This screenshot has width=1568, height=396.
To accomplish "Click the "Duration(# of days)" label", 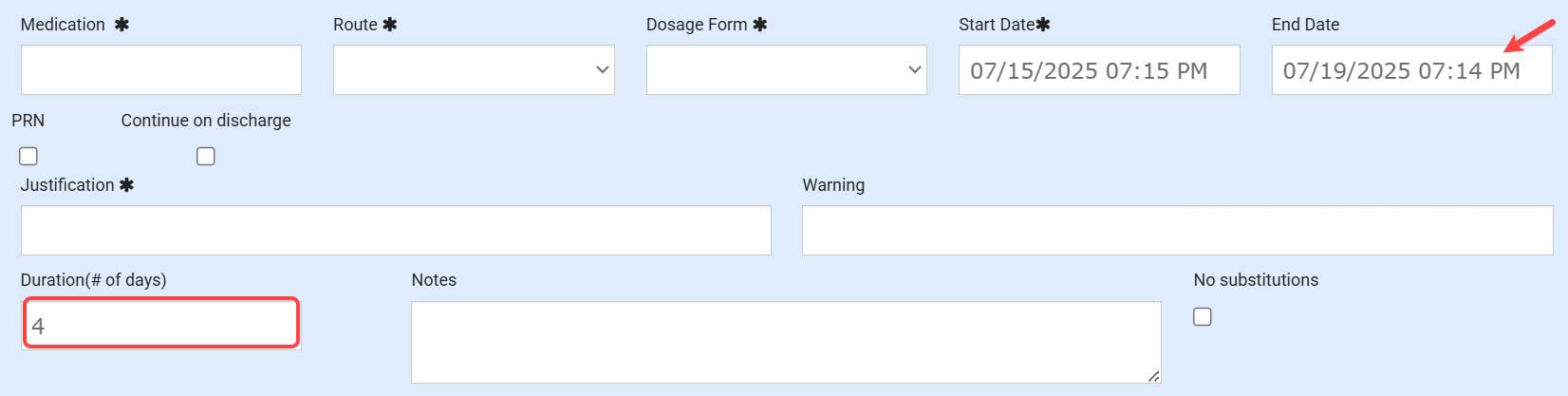I will coord(93,280).
